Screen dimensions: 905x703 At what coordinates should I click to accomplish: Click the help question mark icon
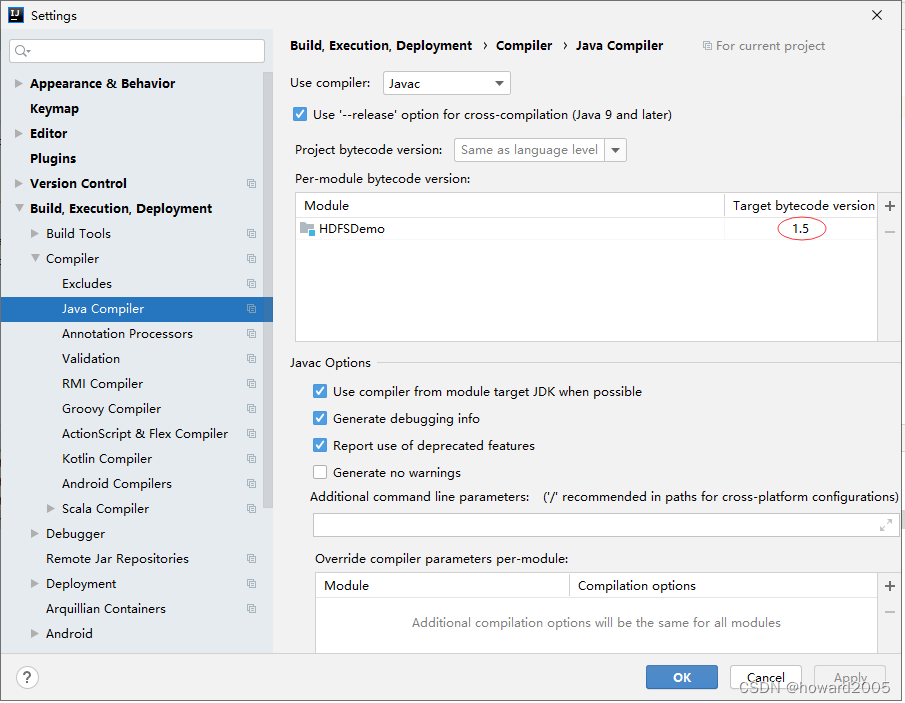point(27,677)
